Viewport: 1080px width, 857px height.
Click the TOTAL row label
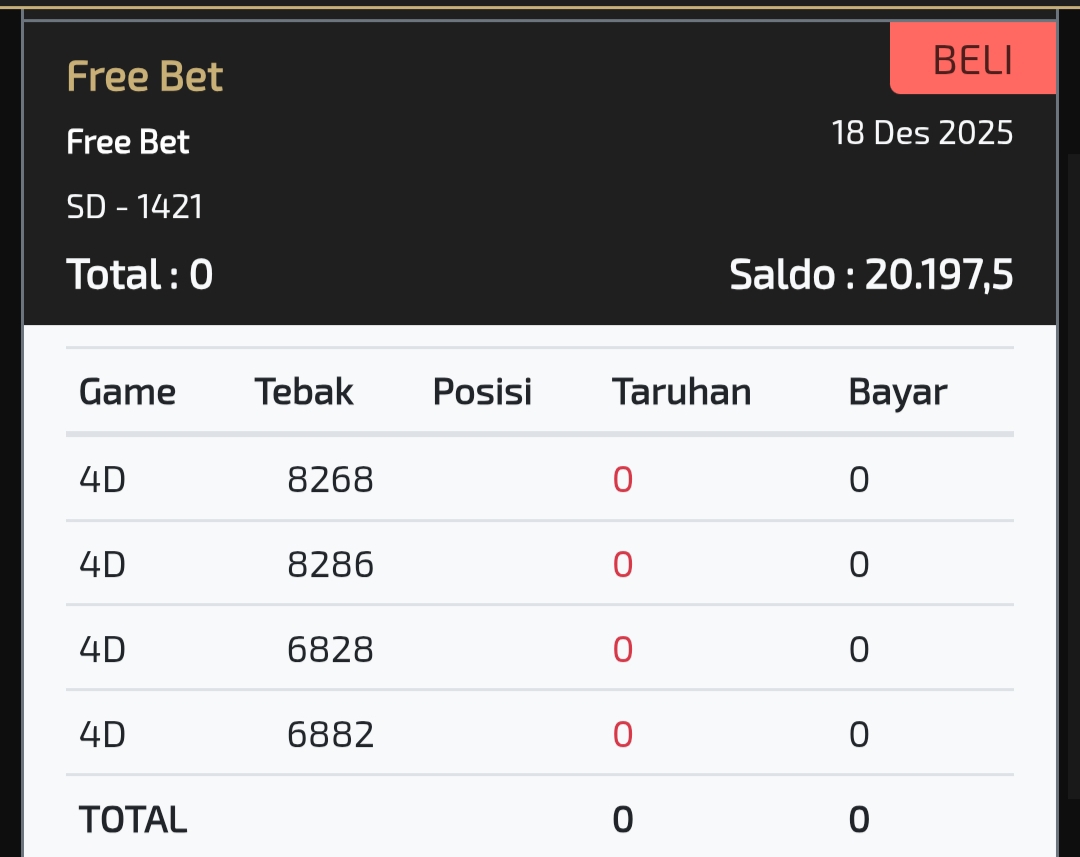(133, 820)
